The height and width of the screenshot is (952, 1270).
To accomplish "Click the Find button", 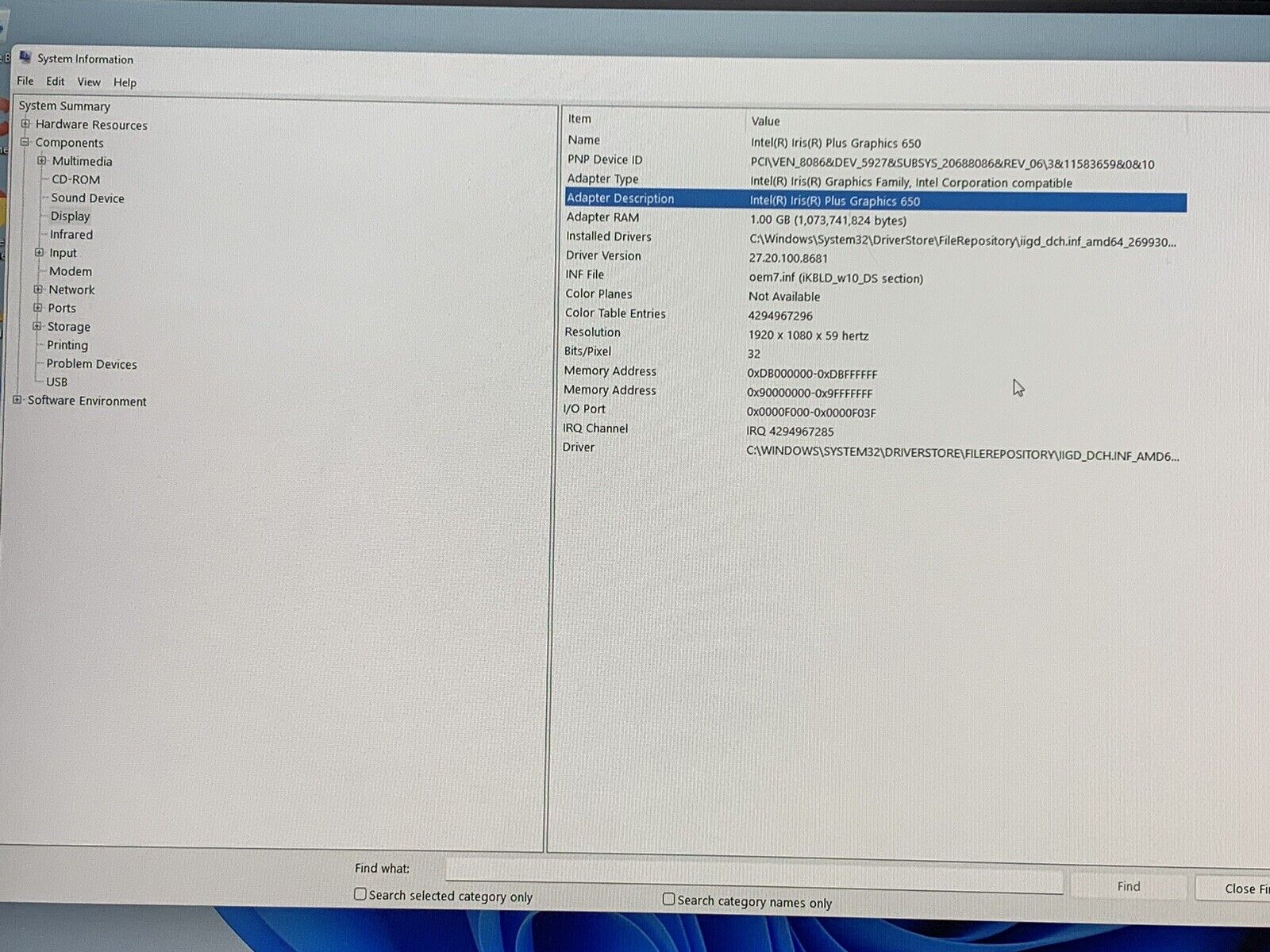I will (x=1128, y=886).
